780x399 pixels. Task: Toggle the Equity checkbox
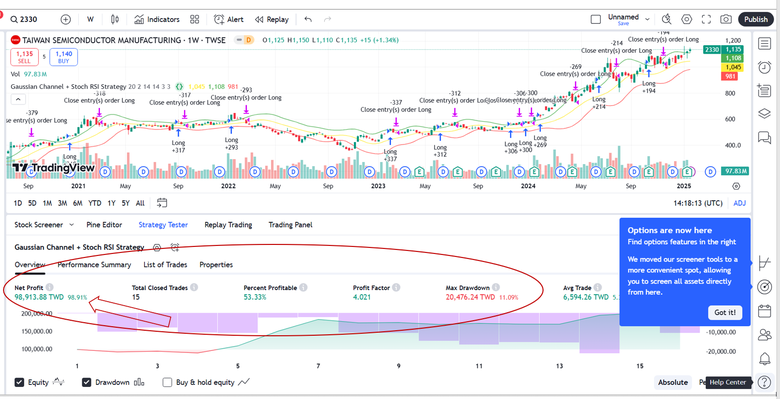coord(19,383)
